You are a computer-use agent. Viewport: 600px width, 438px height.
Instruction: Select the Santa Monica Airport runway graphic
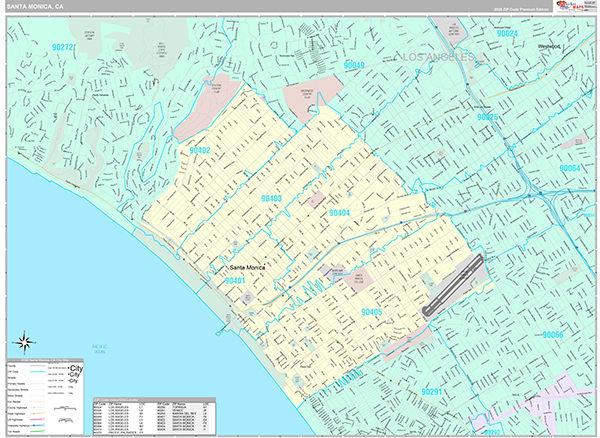click(453, 285)
